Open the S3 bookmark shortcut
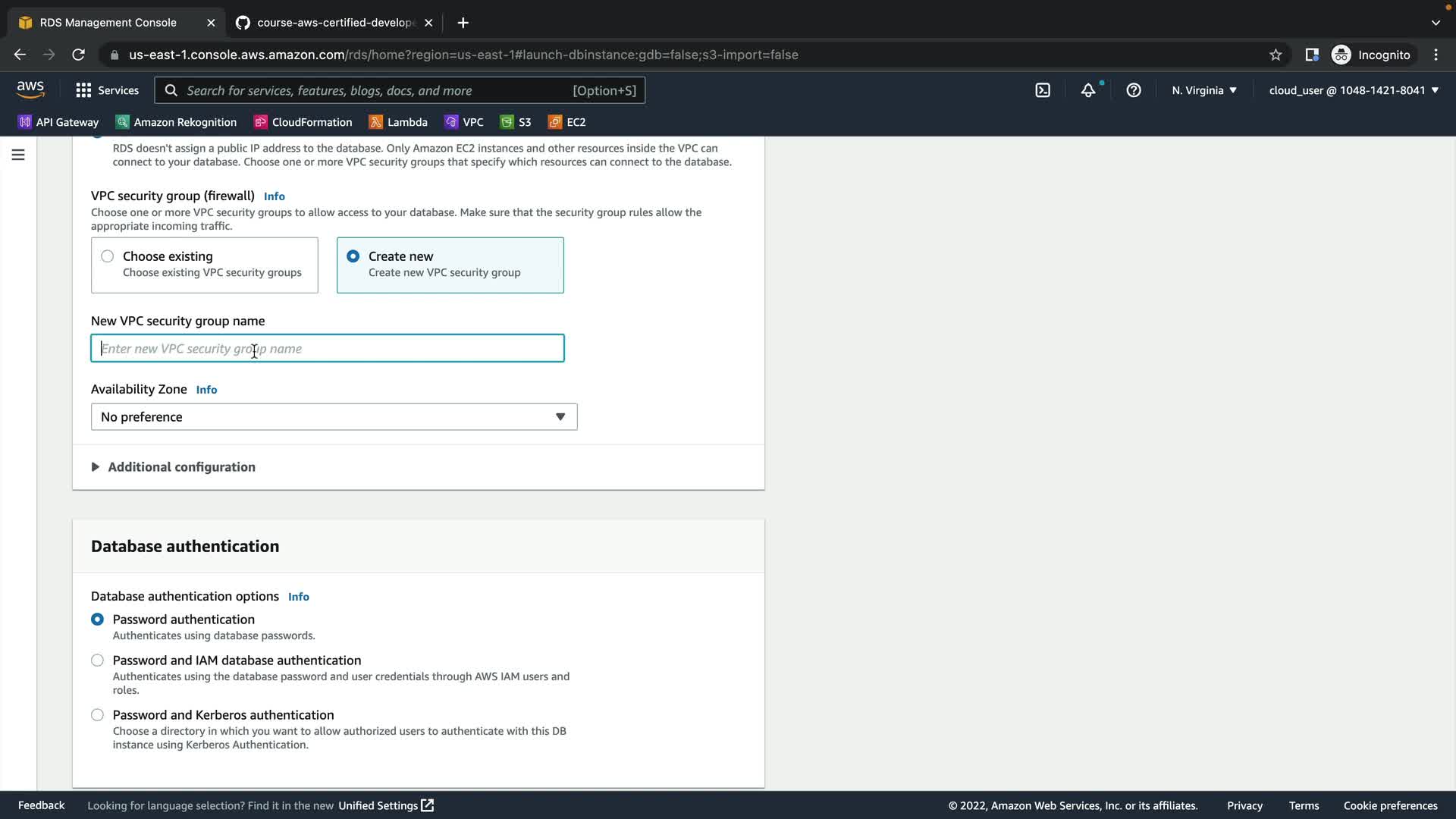Image resolution: width=1456 pixels, height=819 pixels. pos(516,122)
